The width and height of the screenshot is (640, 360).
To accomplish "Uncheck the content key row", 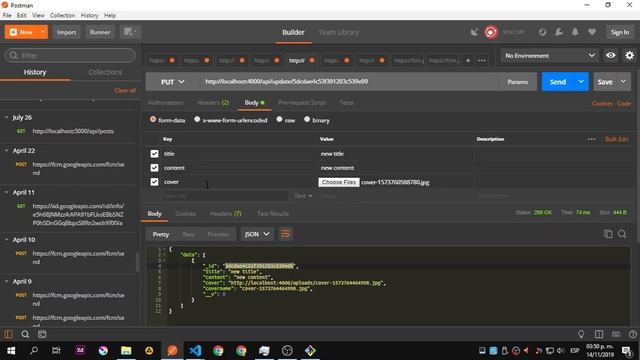I will coord(154,168).
